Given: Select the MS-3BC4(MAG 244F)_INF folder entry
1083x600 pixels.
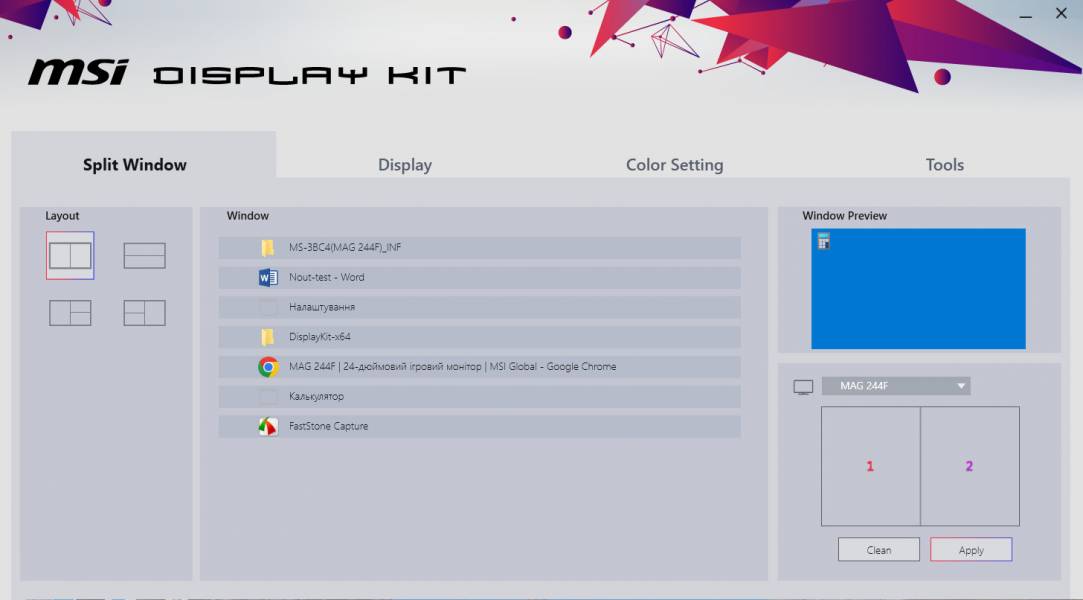Looking at the screenshot, I should pyautogui.click(x=480, y=248).
